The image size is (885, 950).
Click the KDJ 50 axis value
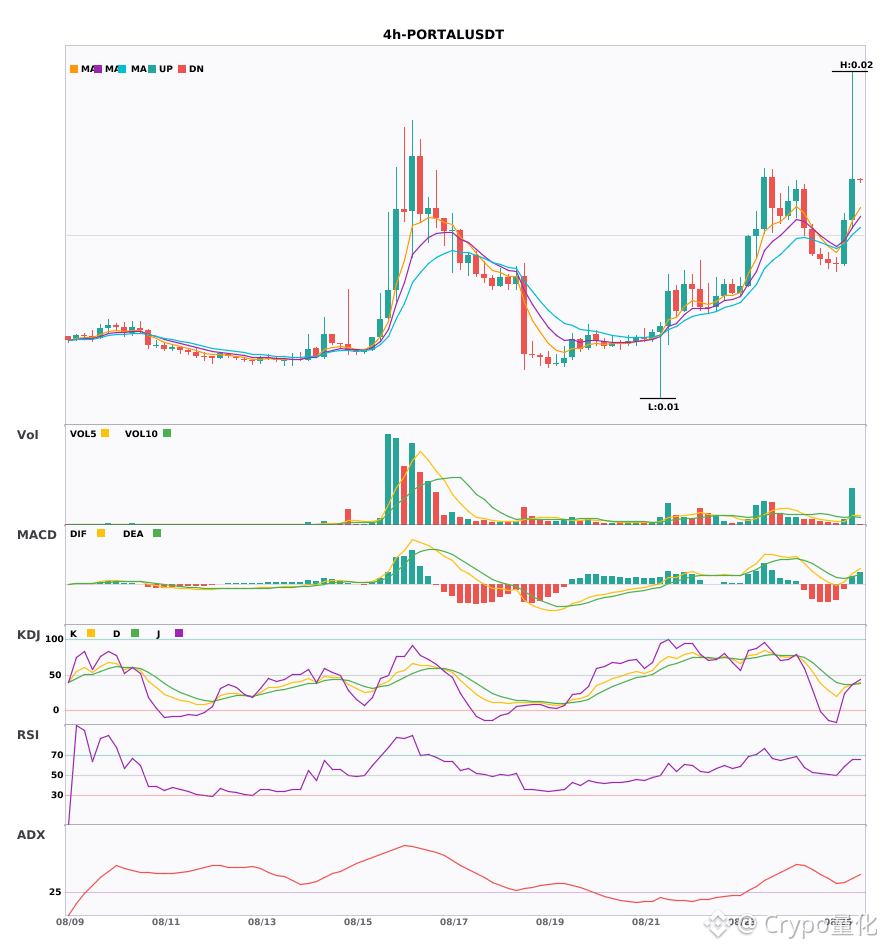click(x=55, y=675)
